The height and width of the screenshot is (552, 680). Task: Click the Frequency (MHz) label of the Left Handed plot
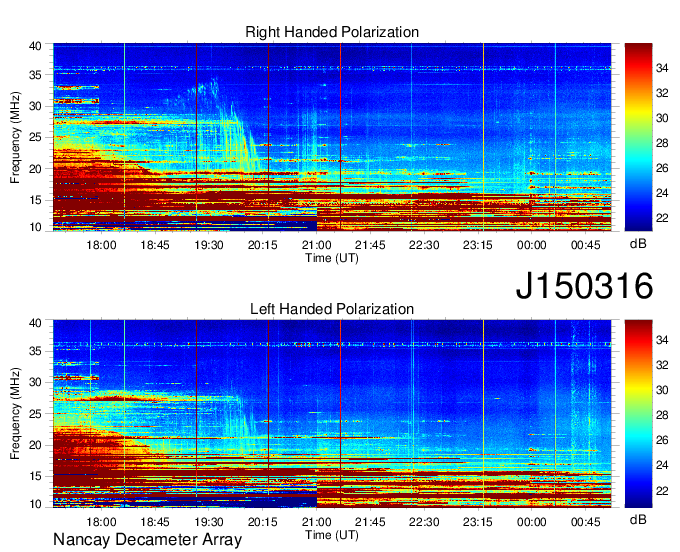[15, 414]
